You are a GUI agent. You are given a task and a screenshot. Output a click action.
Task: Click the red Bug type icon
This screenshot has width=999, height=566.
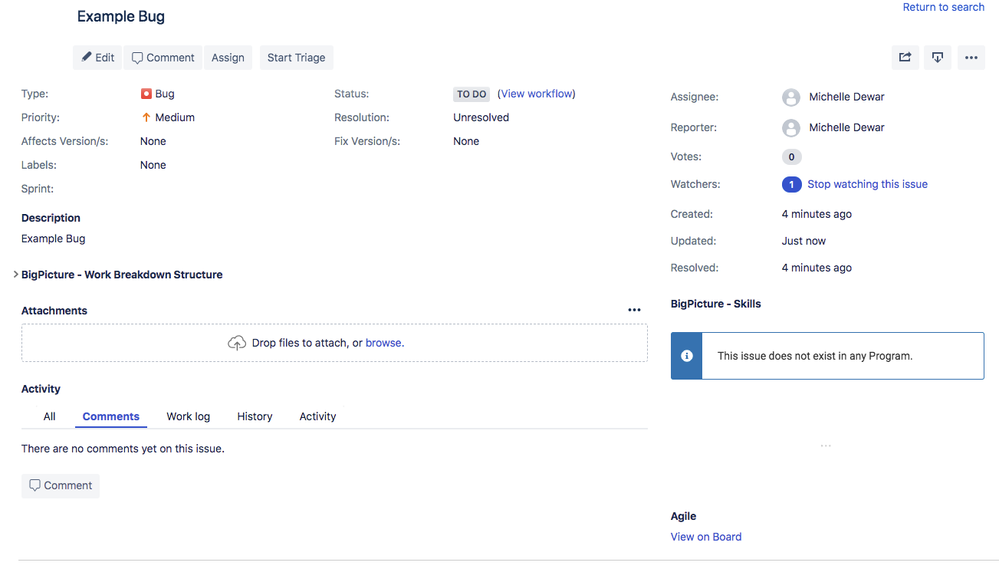pyautogui.click(x=146, y=94)
